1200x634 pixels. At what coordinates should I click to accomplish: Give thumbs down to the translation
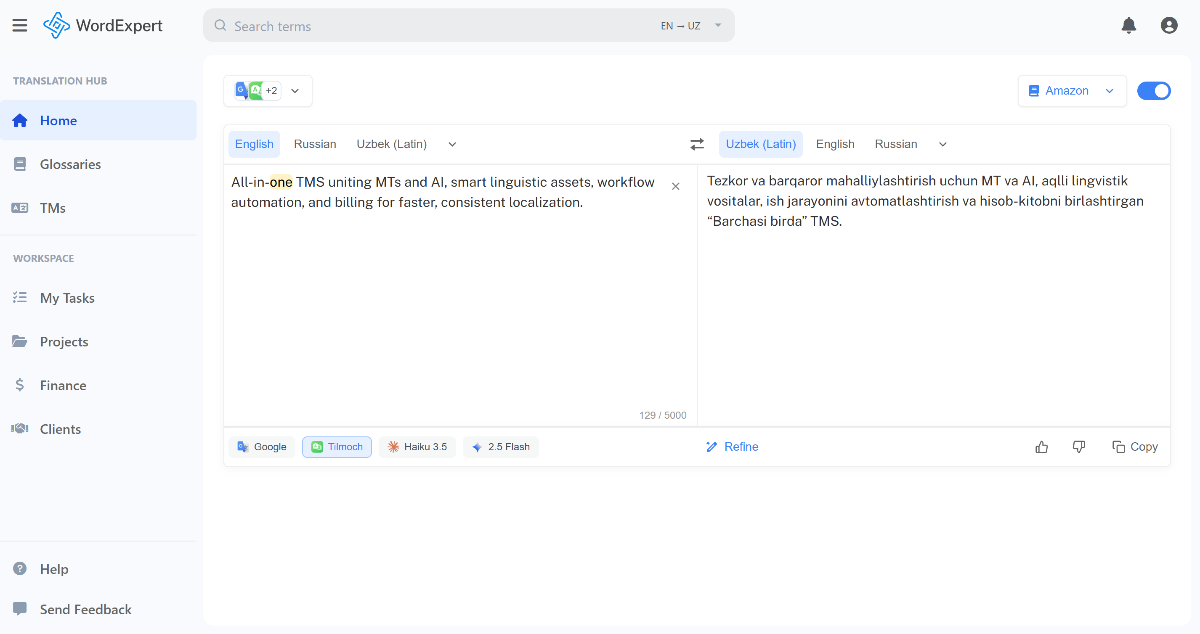point(1079,446)
